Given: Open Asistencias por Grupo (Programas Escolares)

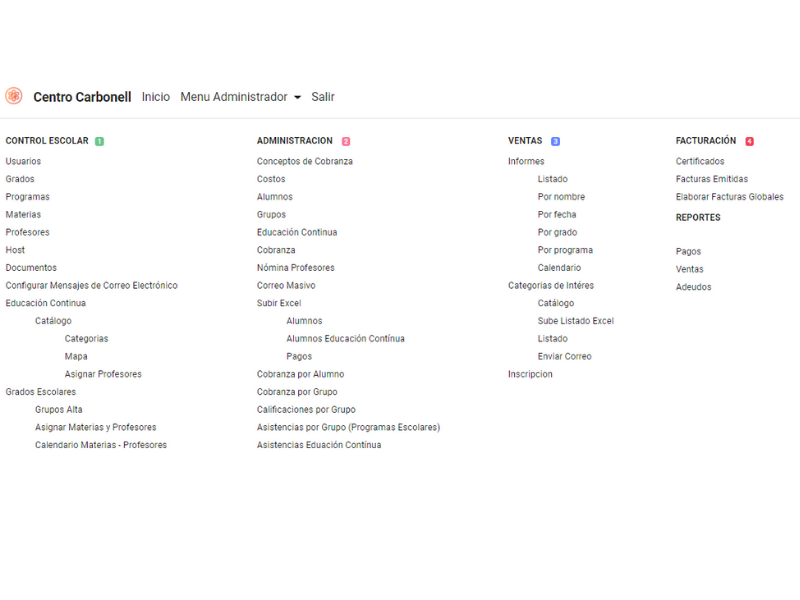Looking at the screenshot, I should 348,427.
